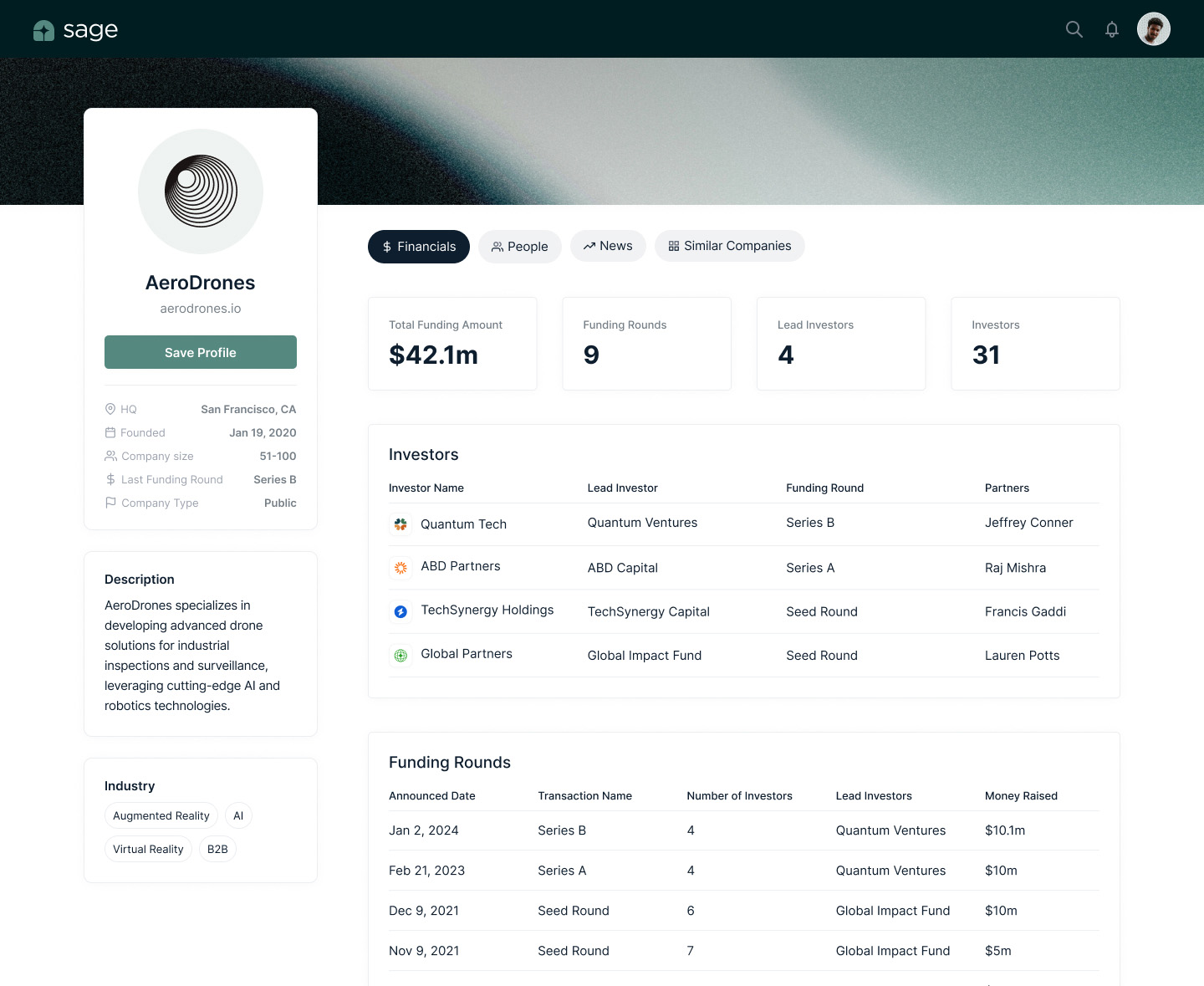Click the Last Funding Round dollar icon

(x=110, y=479)
